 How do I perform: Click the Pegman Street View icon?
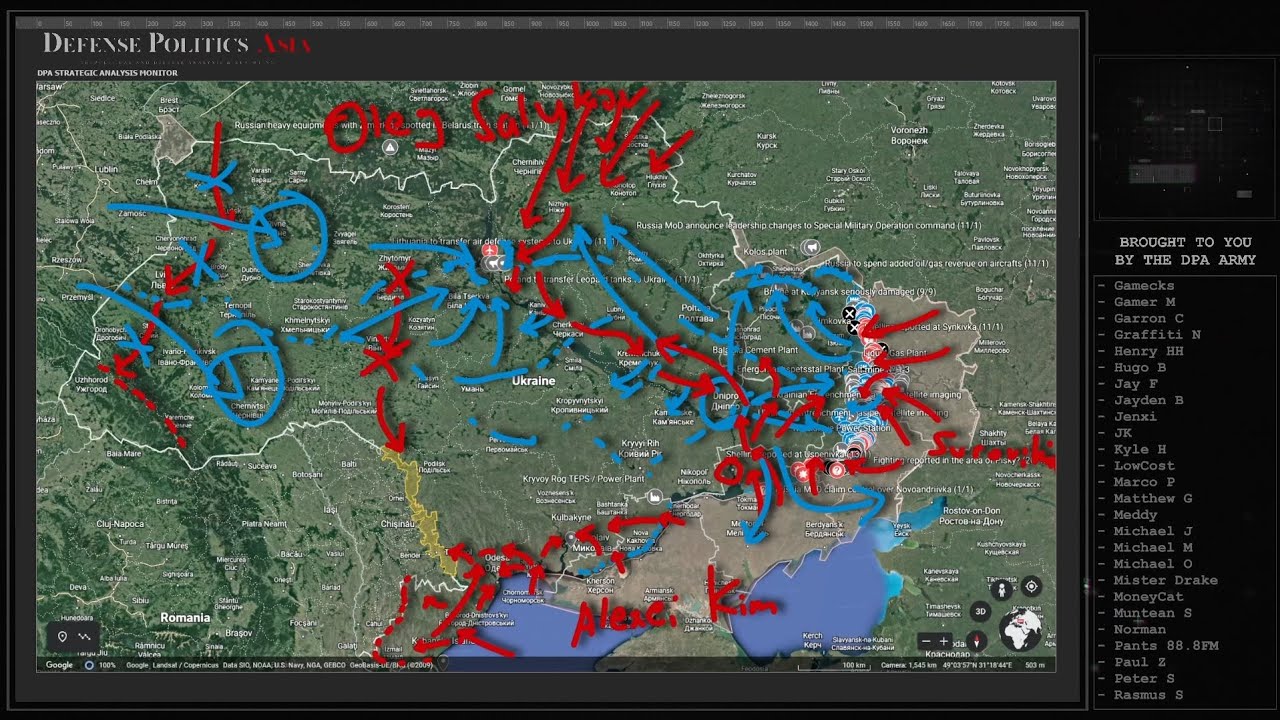[1002, 588]
